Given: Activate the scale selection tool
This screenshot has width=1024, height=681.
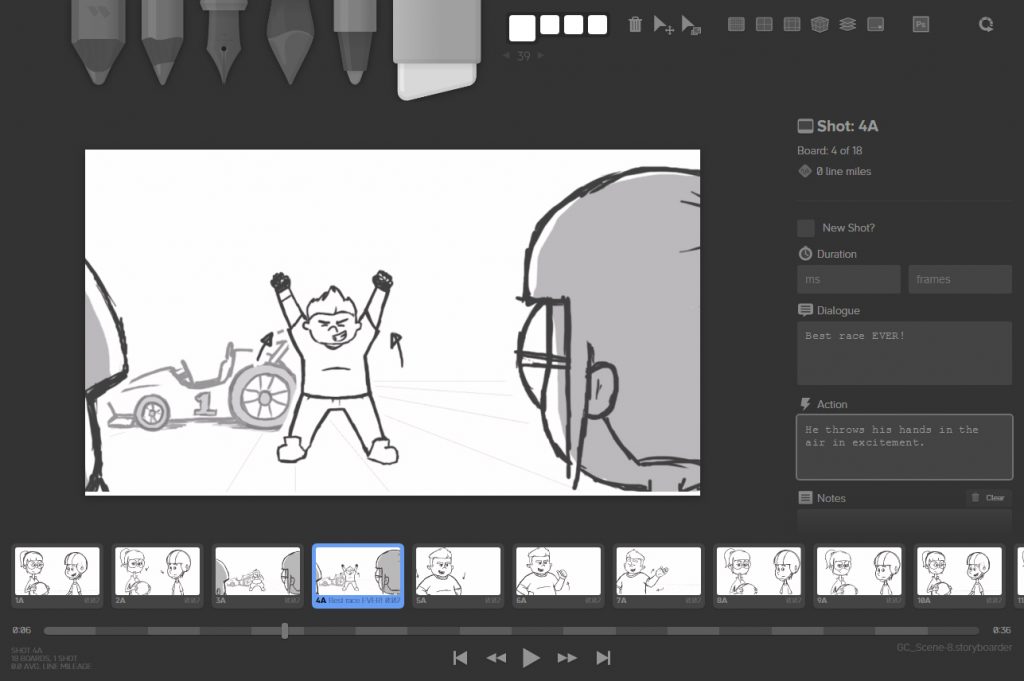Looking at the screenshot, I should (691, 25).
